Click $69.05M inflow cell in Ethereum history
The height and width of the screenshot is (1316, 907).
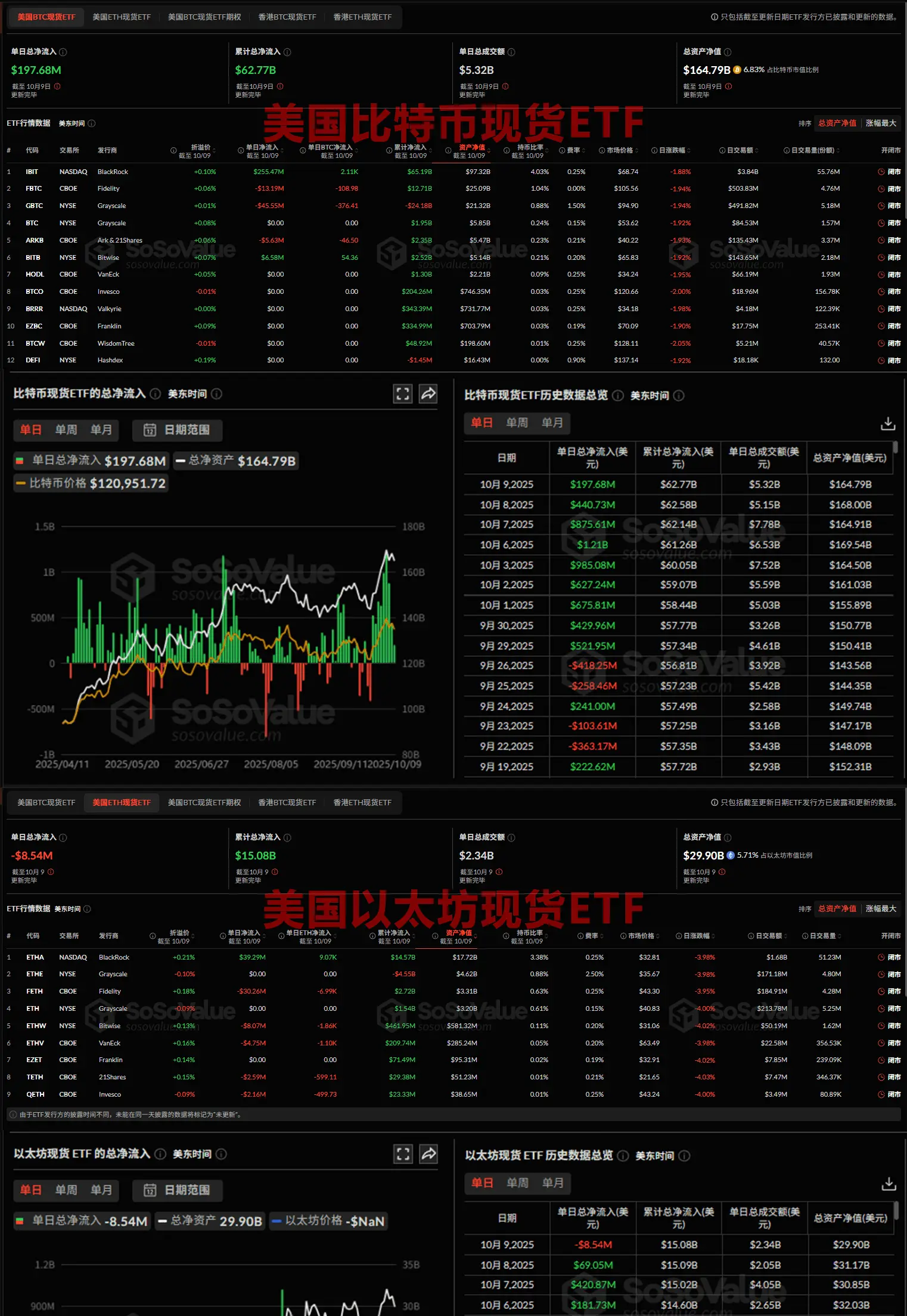pyautogui.click(x=593, y=1265)
